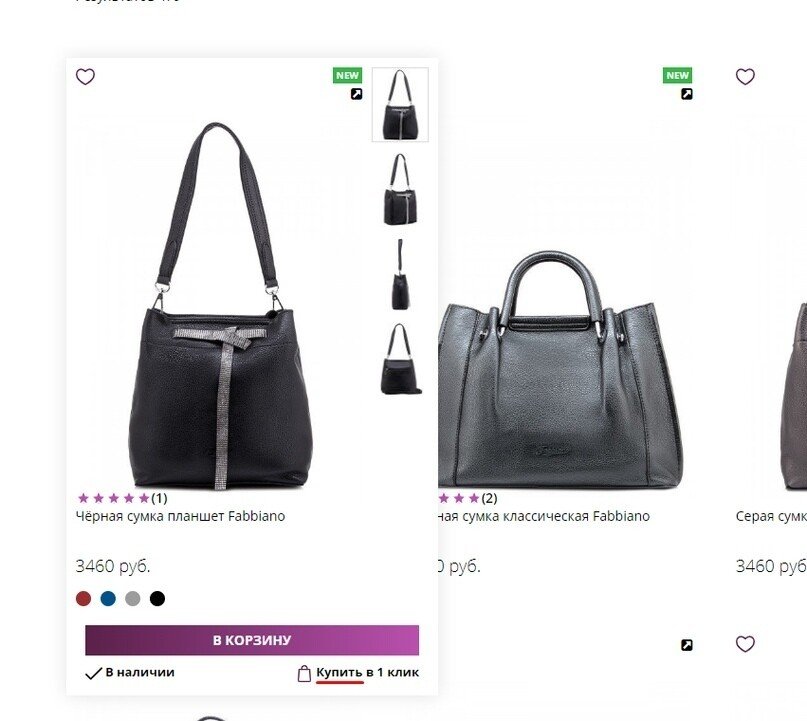This screenshot has height=721, width=807.
Task: View the third, side-view thumbnail
Action: pos(400,274)
